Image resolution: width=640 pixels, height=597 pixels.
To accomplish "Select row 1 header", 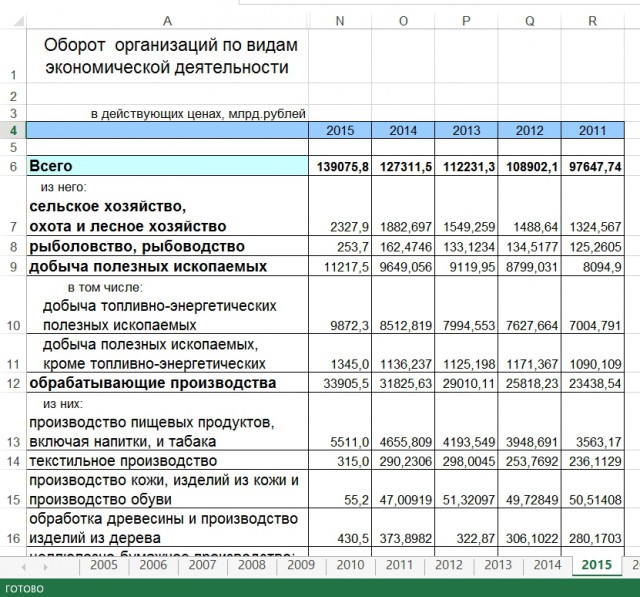I will coord(13,56).
